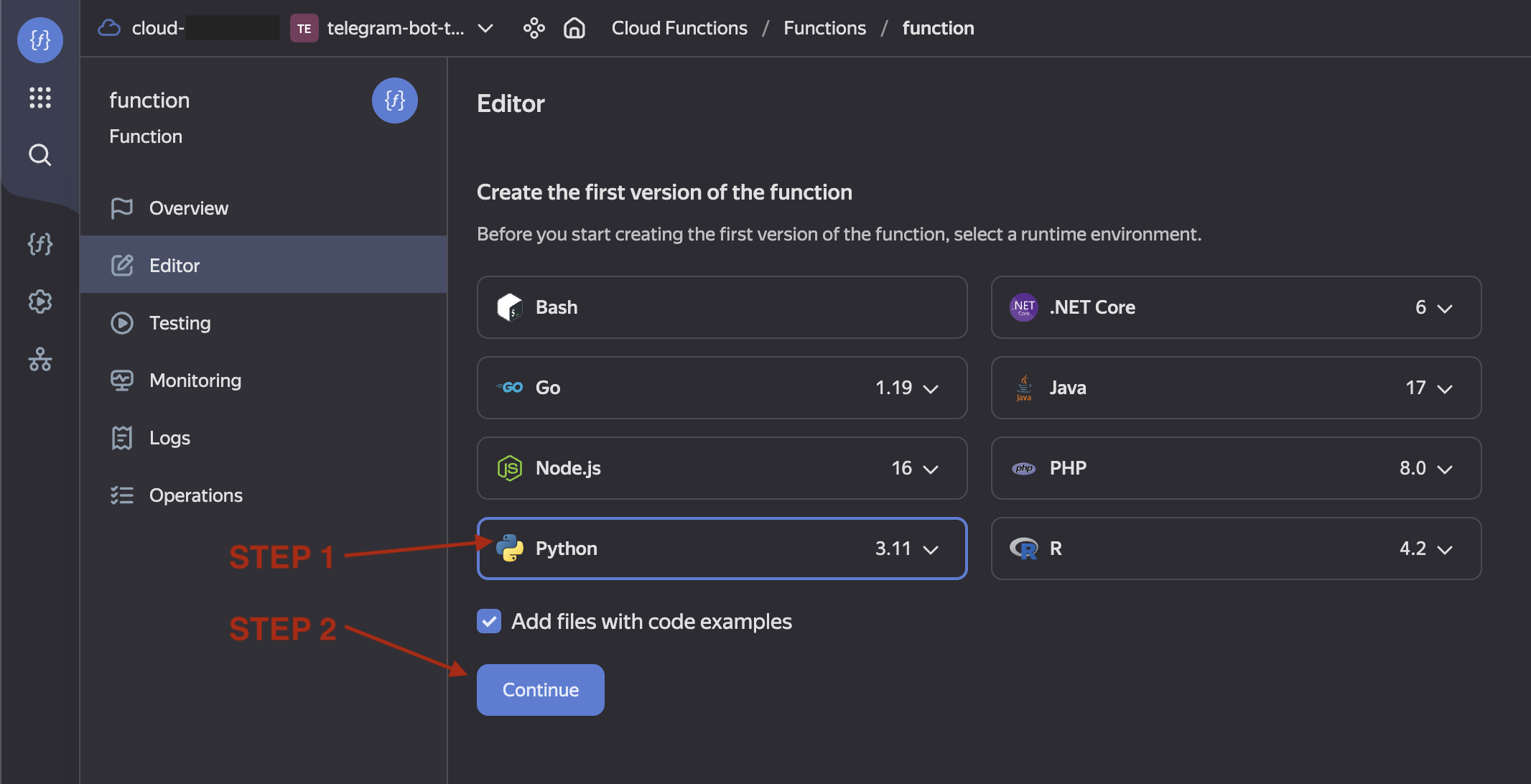Uncheck Add files with code examples
This screenshot has width=1531, height=784.
tap(489, 621)
